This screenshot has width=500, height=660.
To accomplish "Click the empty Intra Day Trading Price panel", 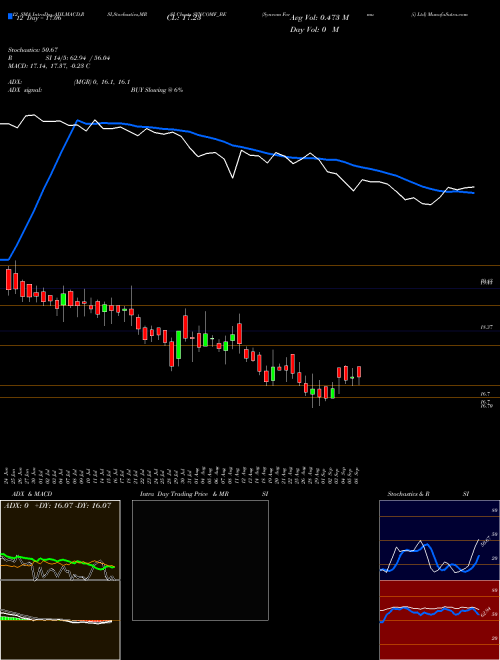I will 200,560.
